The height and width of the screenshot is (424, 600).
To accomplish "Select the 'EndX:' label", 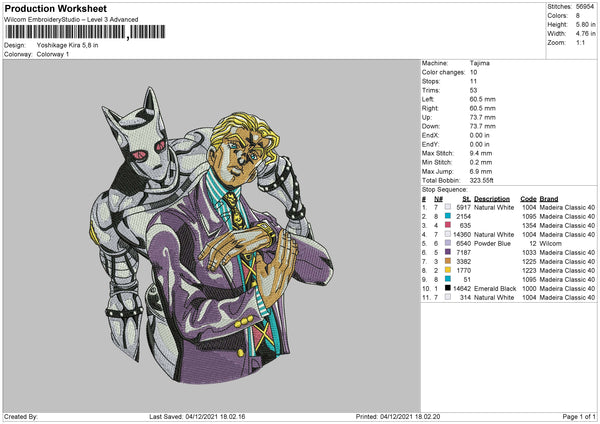I will [431, 135].
